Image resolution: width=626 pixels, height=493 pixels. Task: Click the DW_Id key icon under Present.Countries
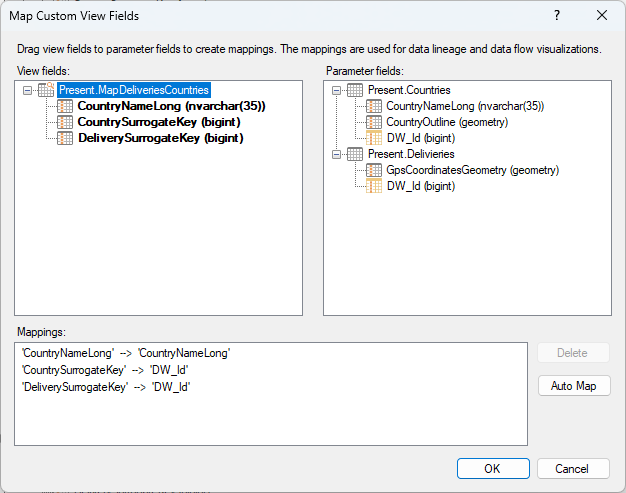(x=374, y=138)
